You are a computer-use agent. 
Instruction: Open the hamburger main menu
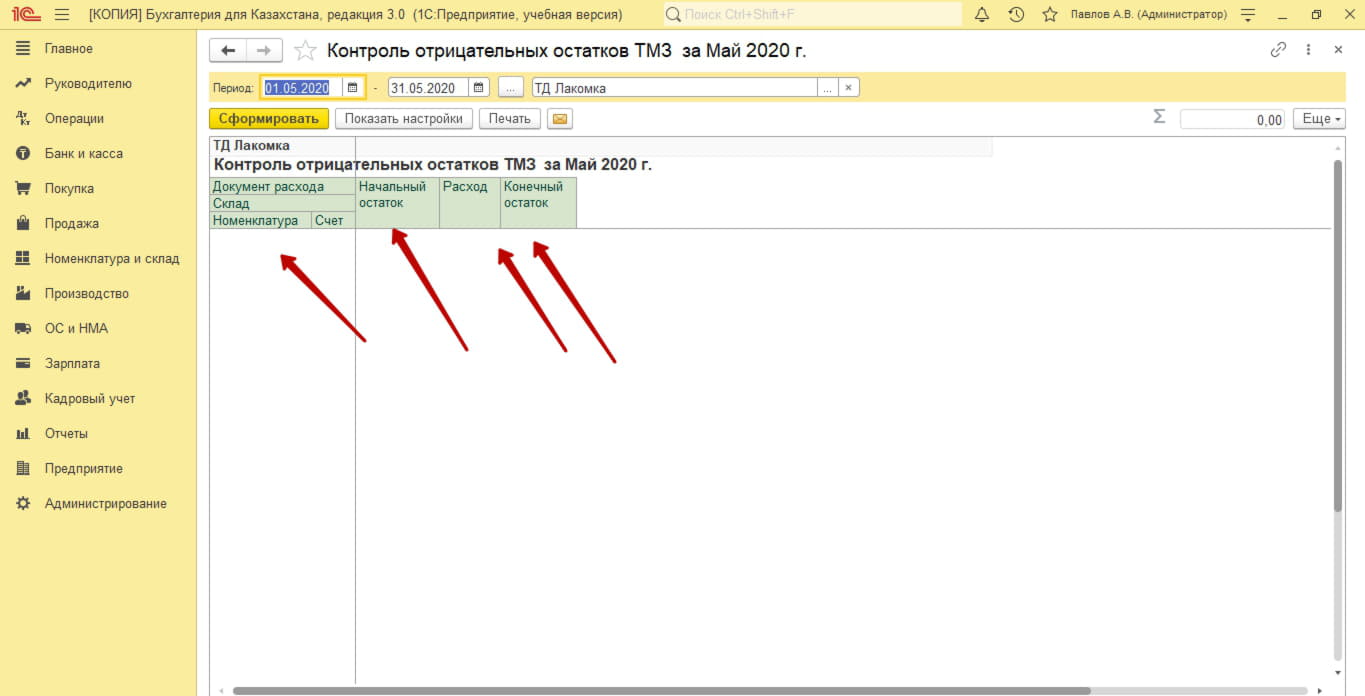tap(62, 15)
